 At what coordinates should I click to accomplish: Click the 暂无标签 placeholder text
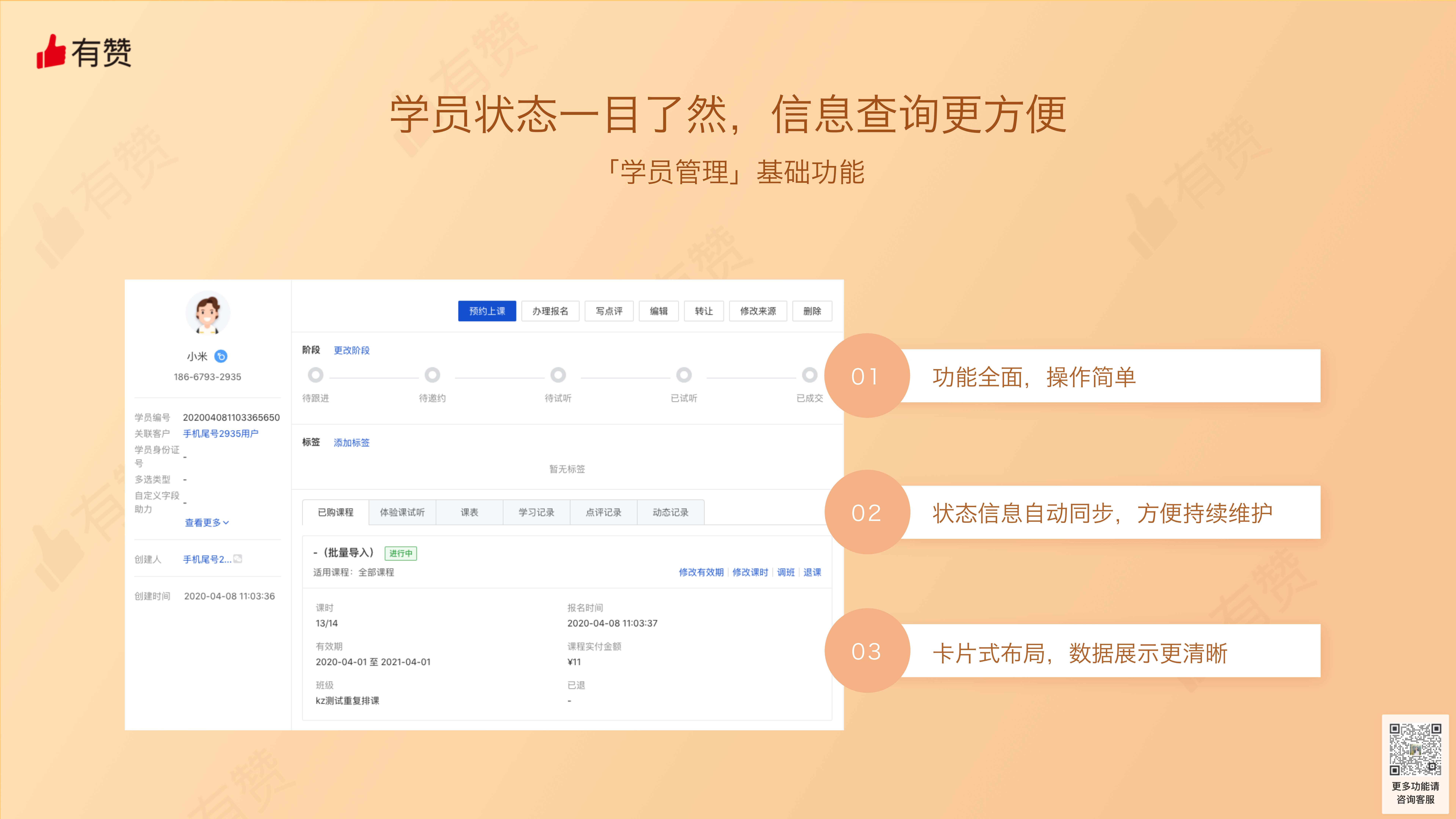tap(567, 469)
